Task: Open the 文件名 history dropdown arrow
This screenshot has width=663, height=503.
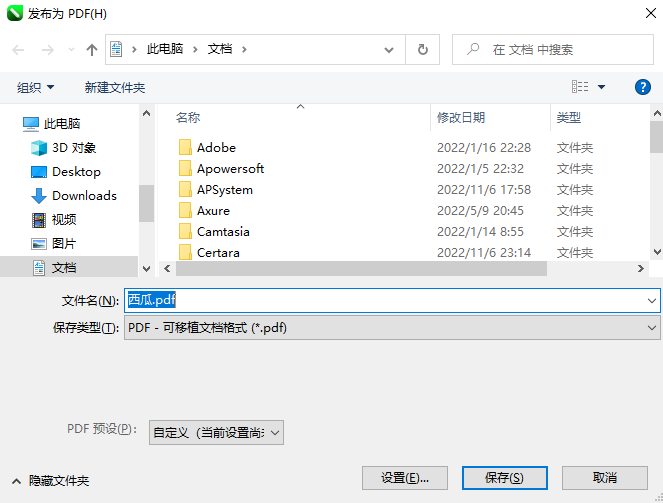Action: [x=652, y=301]
